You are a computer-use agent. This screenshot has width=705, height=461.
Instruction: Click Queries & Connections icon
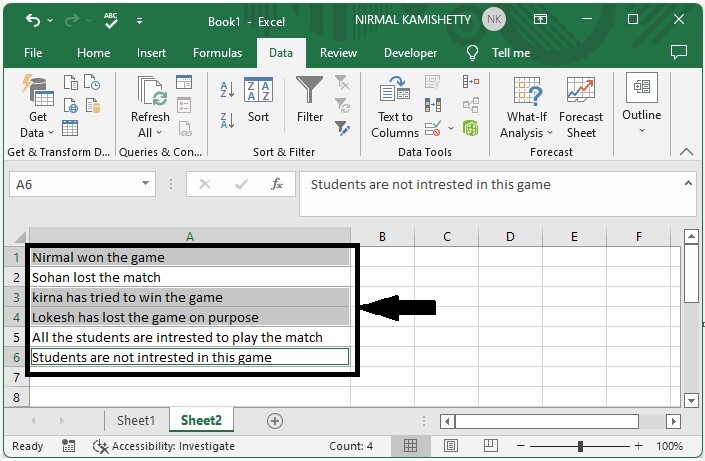pyautogui.click(x=184, y=82)
